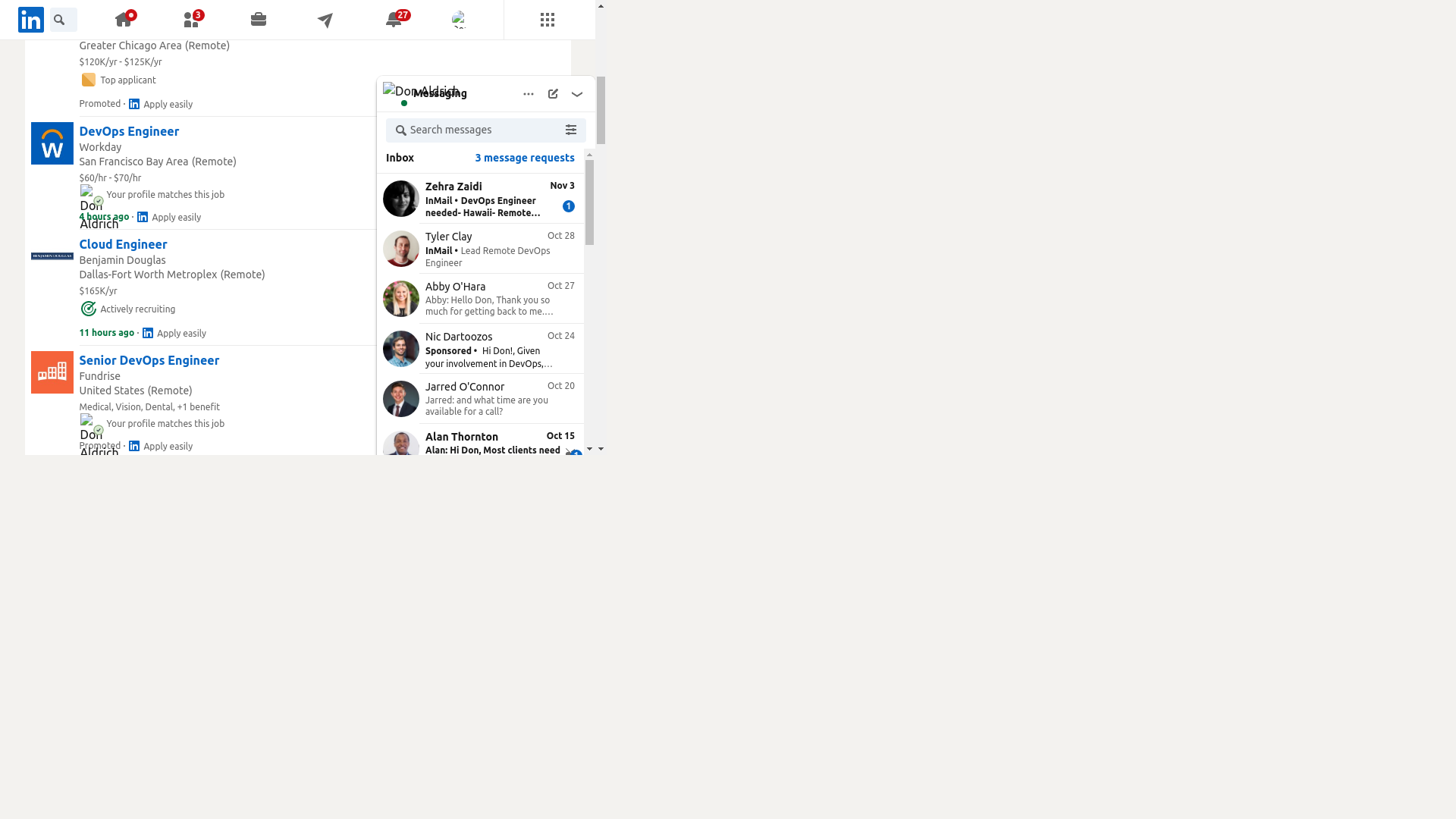The height and width of the screenshot is (819, 1456).
Task: Collapse the Messaging panel with chevron
Action: (577, 94)
